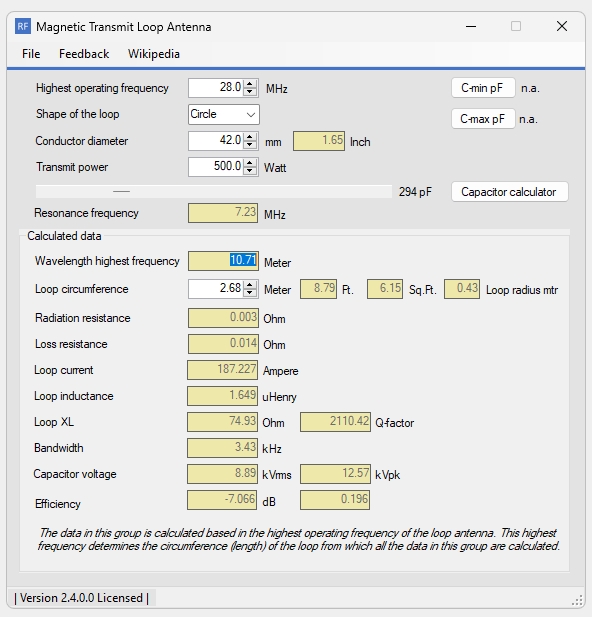Viewport: 592px width, 617px height.
Task: Click the efficiency ratio value 0.196
Action: (335, 500)
